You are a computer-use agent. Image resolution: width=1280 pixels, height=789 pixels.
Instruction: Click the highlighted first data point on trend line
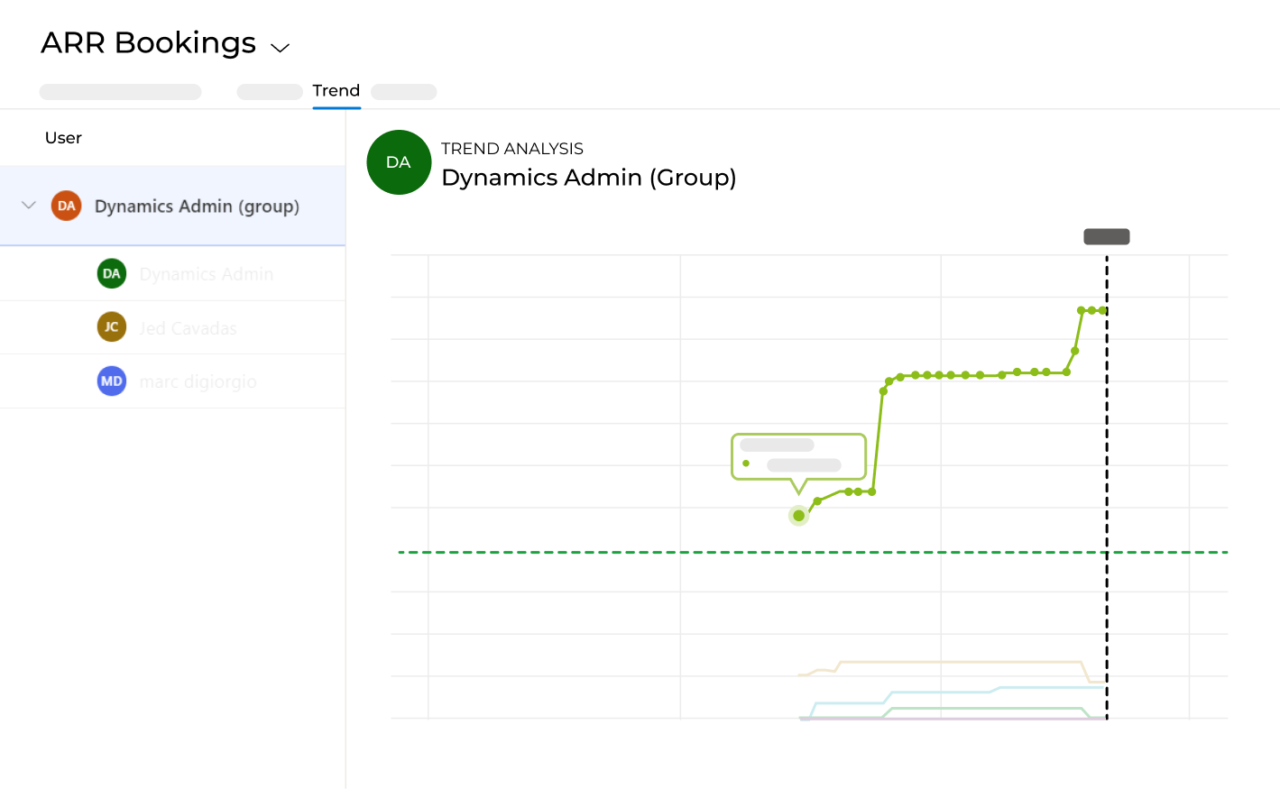coord(798,516)
